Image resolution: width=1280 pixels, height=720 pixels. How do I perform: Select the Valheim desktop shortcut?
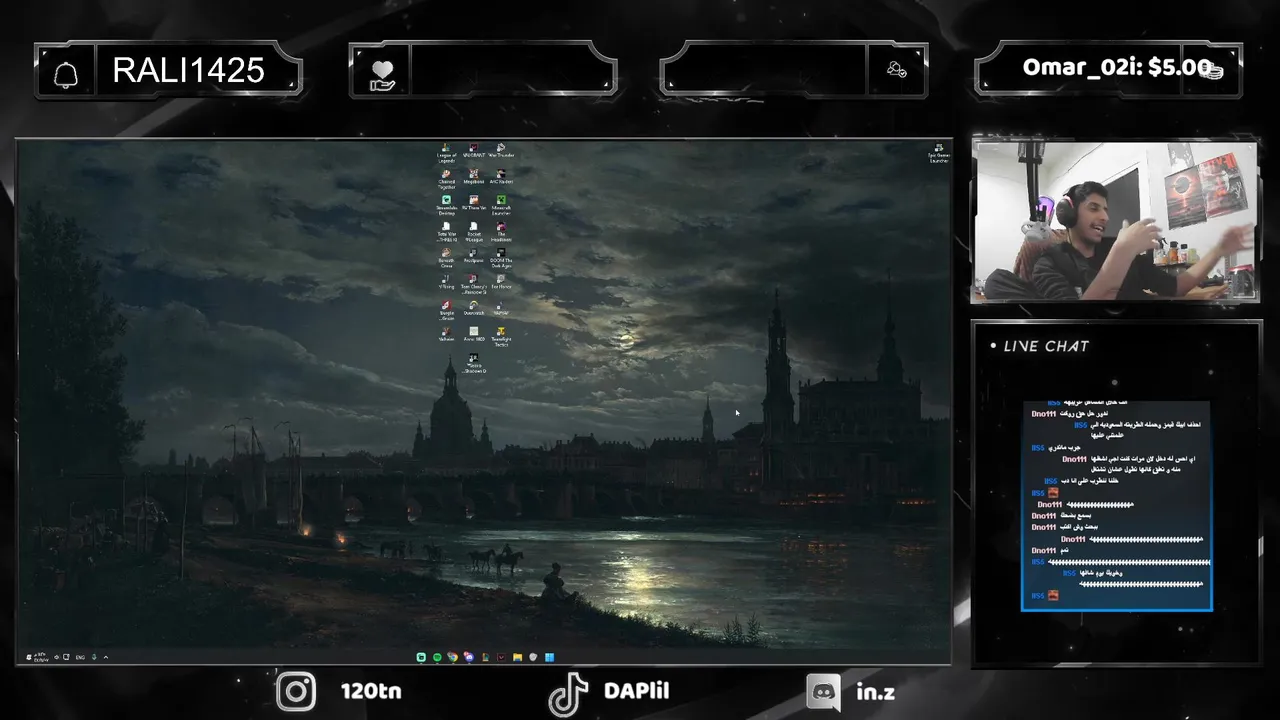coord(446,334)
